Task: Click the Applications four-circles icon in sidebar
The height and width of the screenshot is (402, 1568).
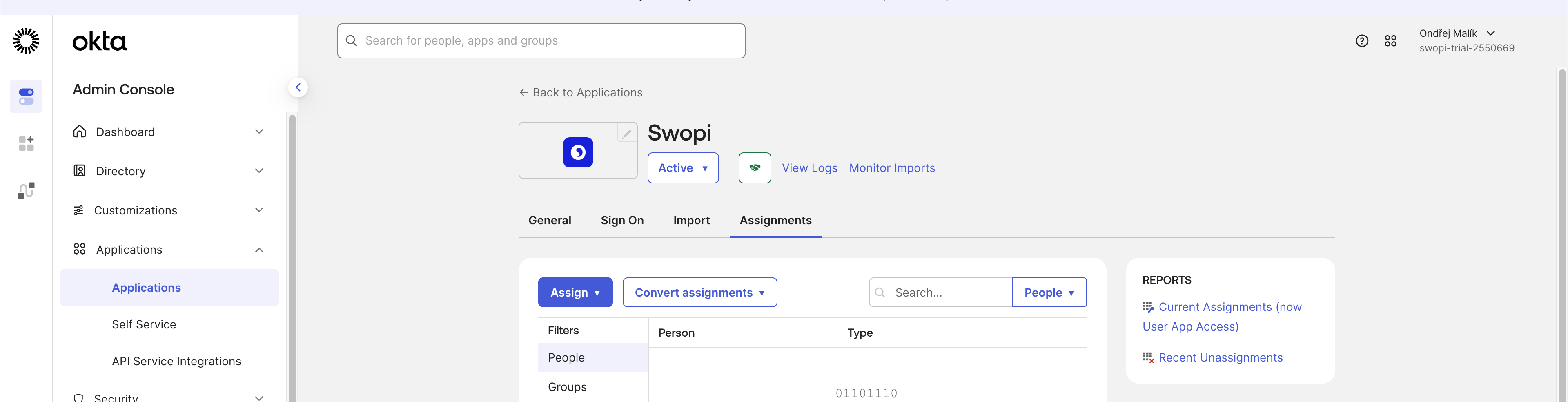Action: [80, 249]
